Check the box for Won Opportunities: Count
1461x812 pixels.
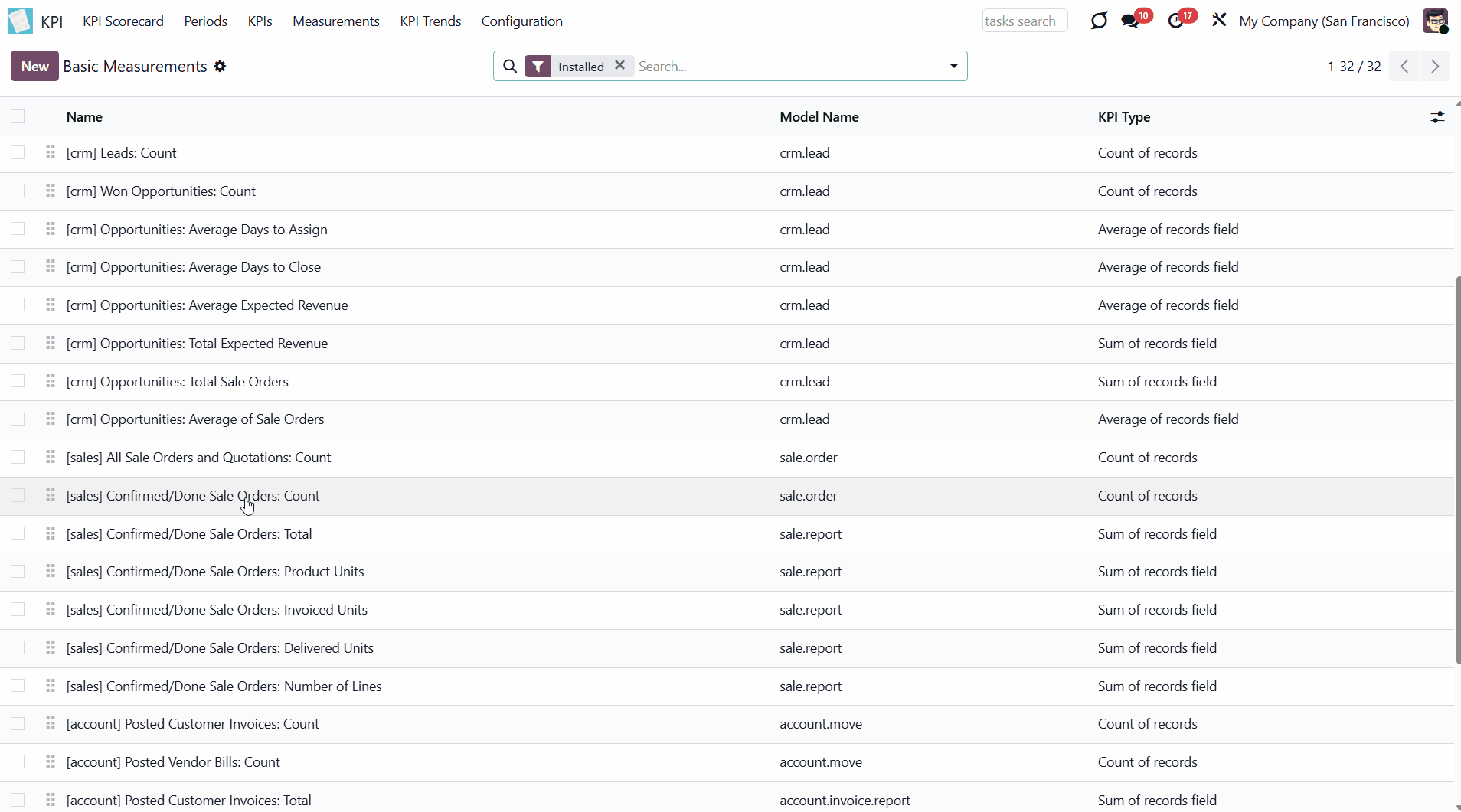coord(18,191)
